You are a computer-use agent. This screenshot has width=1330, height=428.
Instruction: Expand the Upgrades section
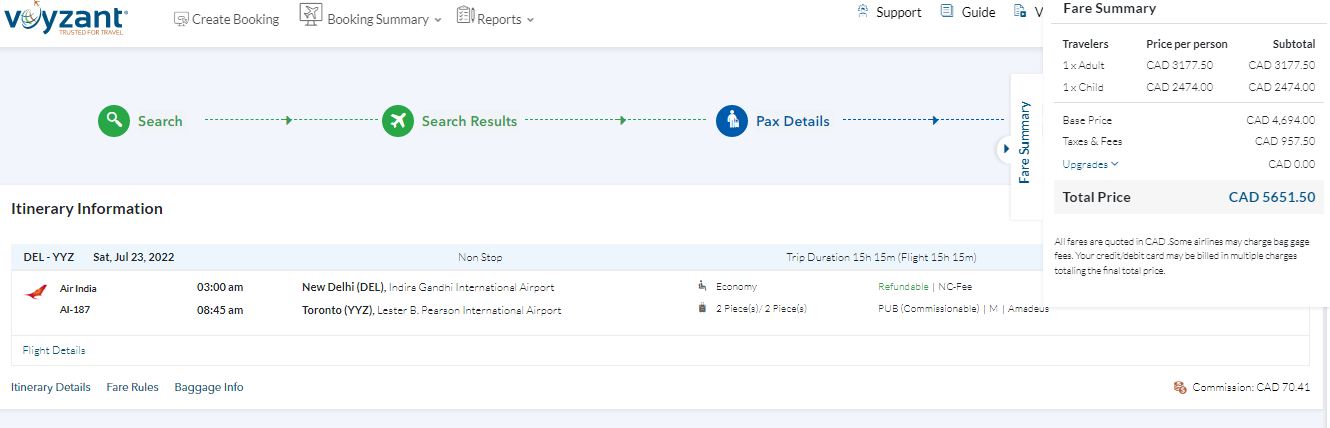1090,164
